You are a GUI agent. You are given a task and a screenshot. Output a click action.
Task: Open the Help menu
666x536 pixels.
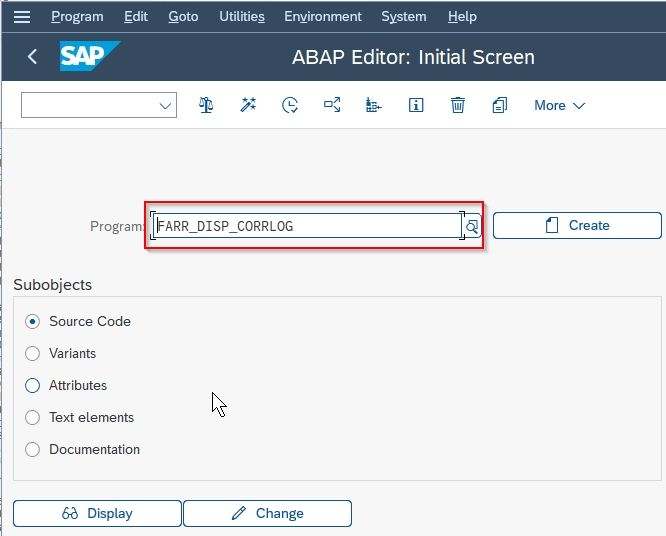(x=462, y=17)
